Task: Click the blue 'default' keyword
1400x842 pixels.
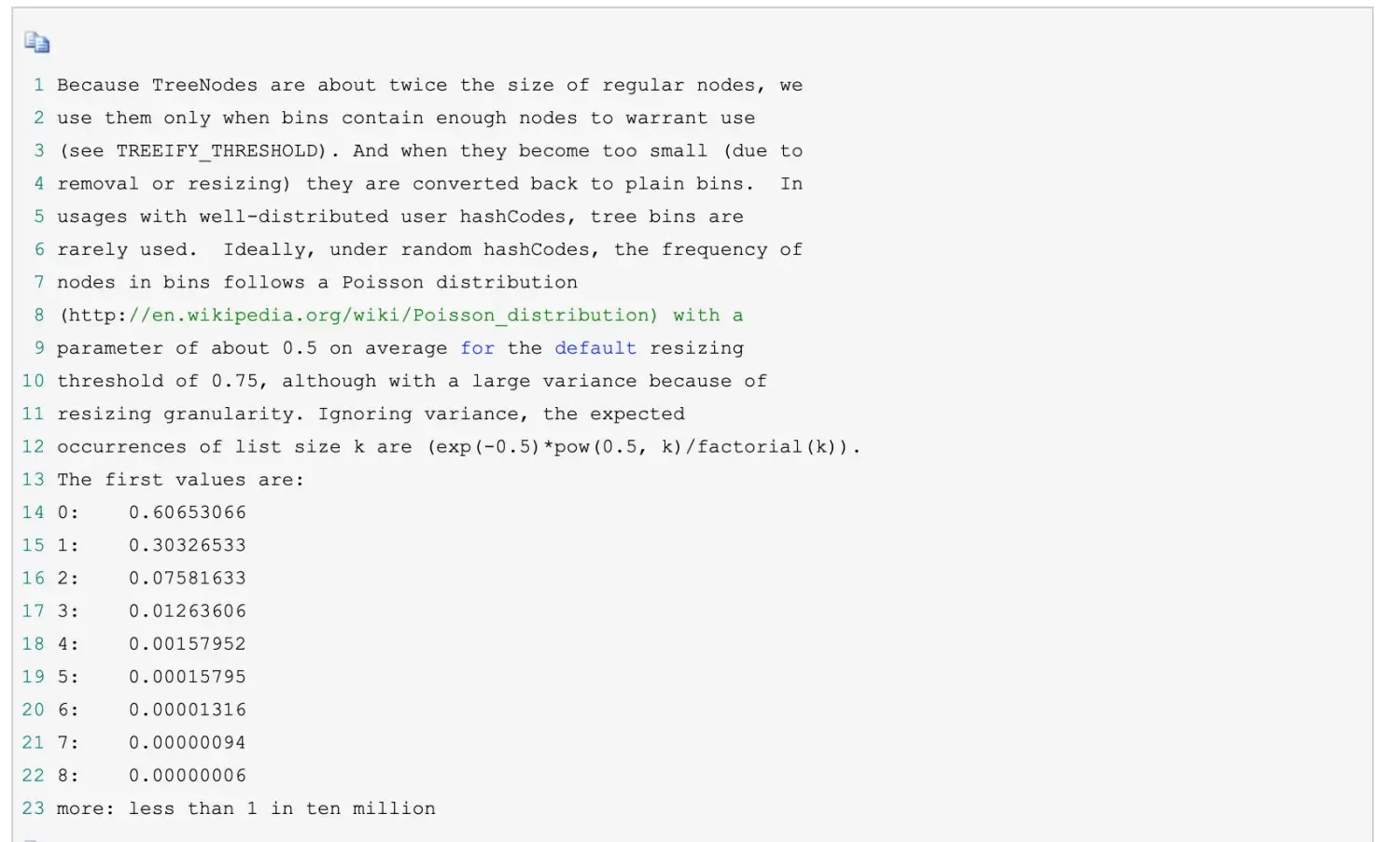Action: (x=595, y=348)
